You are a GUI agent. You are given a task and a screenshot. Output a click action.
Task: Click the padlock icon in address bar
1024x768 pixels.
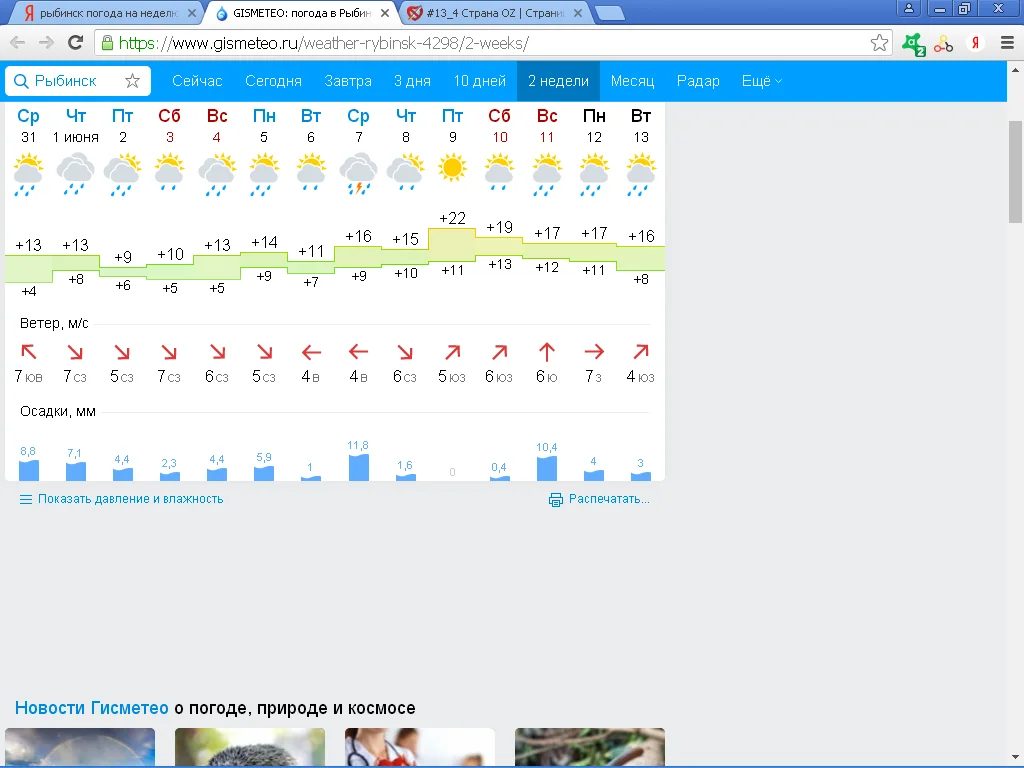click(x=108, y=43)
